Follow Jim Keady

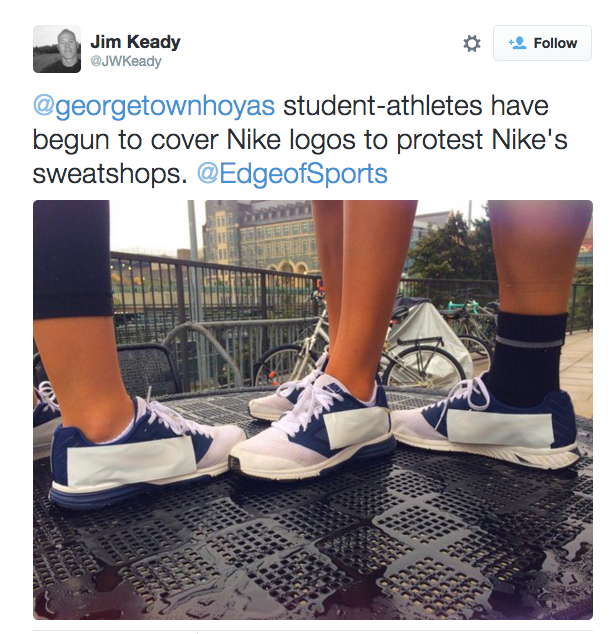tap(542, 43)
